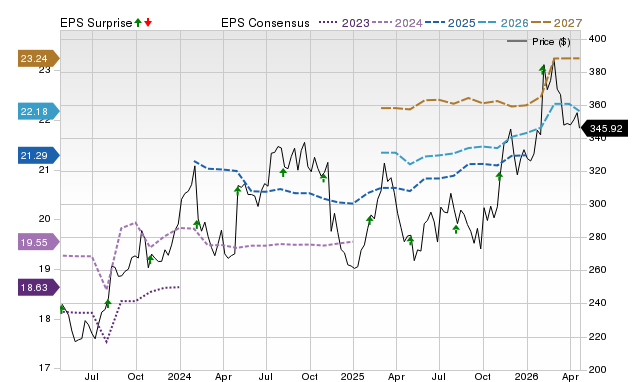
Task: Click the surprise arrow at chart's left edge
Action: (x=62, y=309)
